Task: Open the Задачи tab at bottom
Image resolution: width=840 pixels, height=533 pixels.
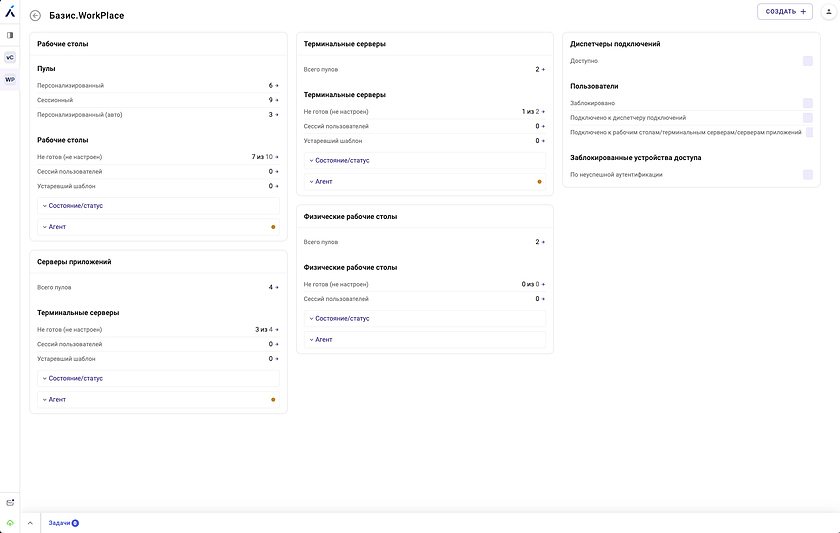Action: [62, 523]
